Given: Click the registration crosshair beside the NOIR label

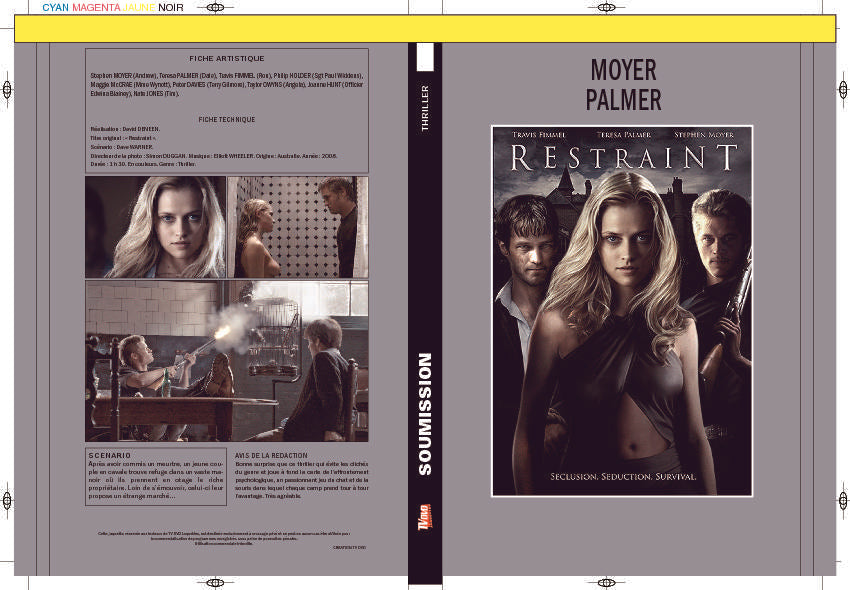Looking at the screenshot, I should coord(215,8).
